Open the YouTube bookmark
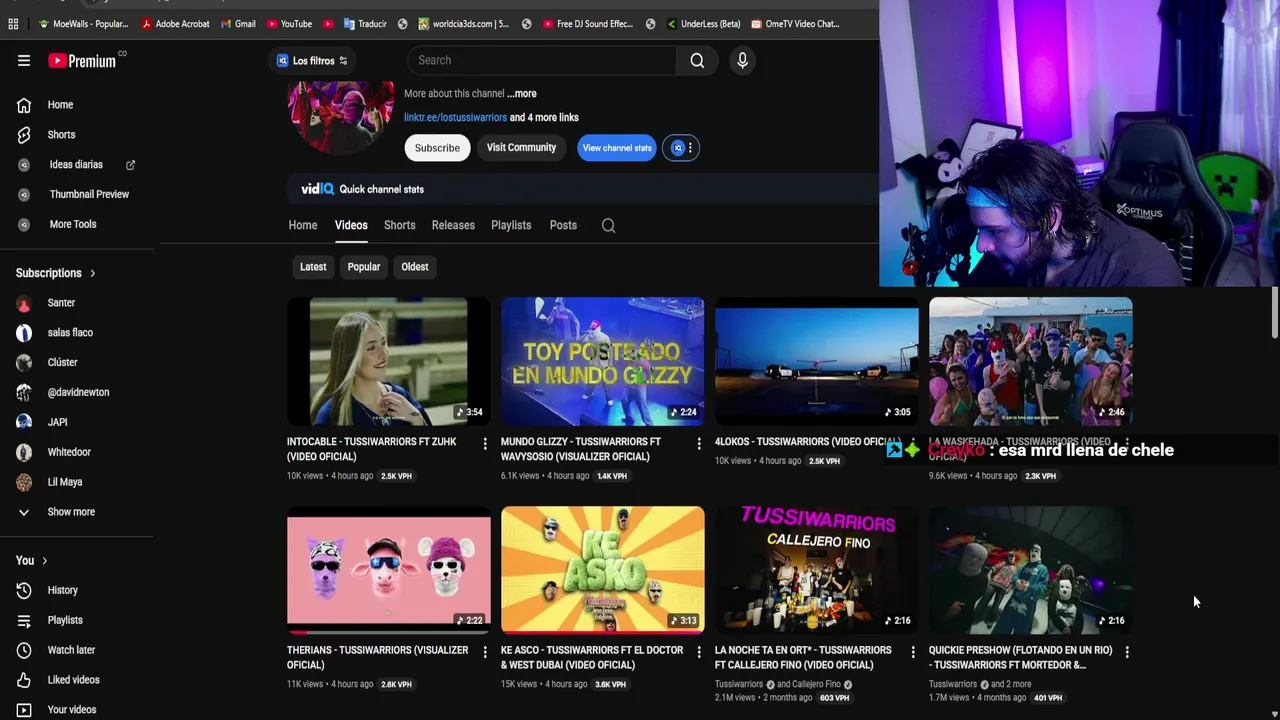The height and width of the screenshot is (720, 1280). point(289,24)
